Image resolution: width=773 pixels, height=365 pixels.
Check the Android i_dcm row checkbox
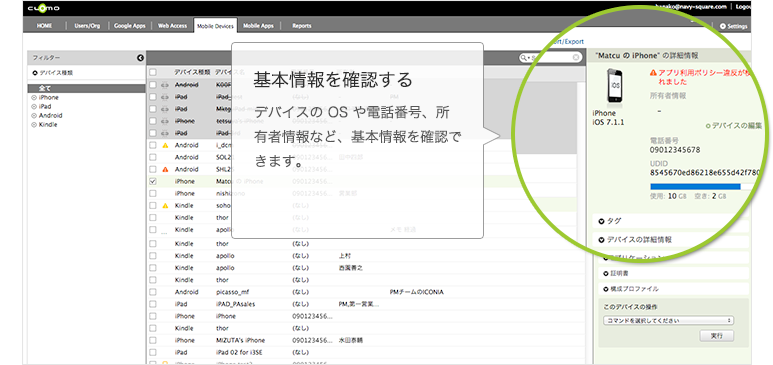click(153, 145)
